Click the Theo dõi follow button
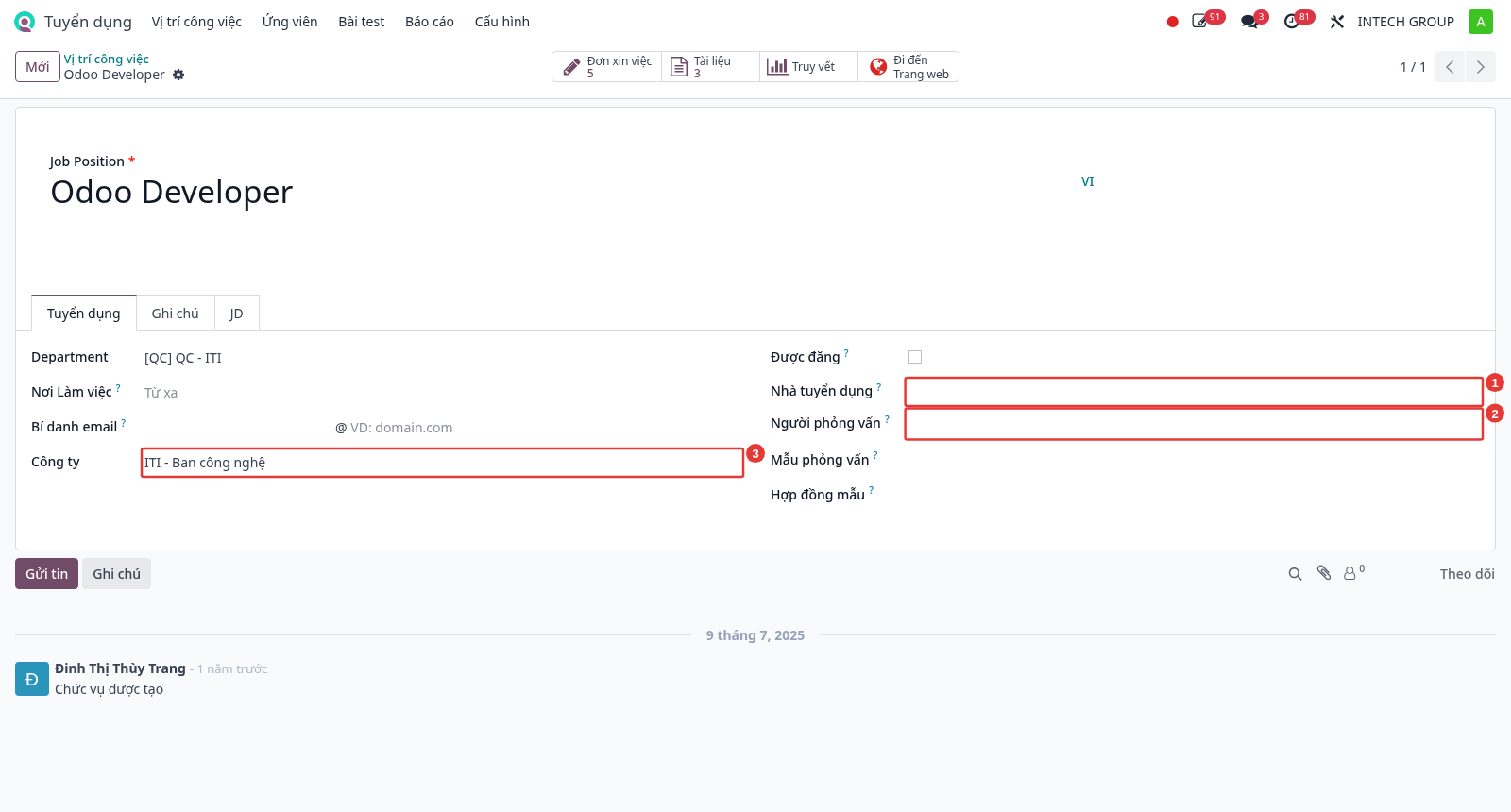The image size is (1511, 812). point(1467,574)
